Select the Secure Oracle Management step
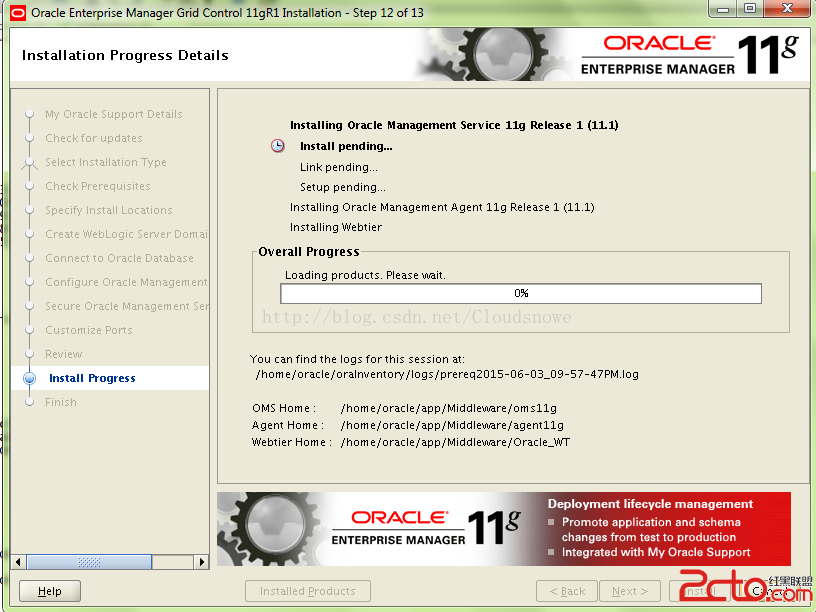This screenshot has height=612, width=816. (x=126, y=305)
